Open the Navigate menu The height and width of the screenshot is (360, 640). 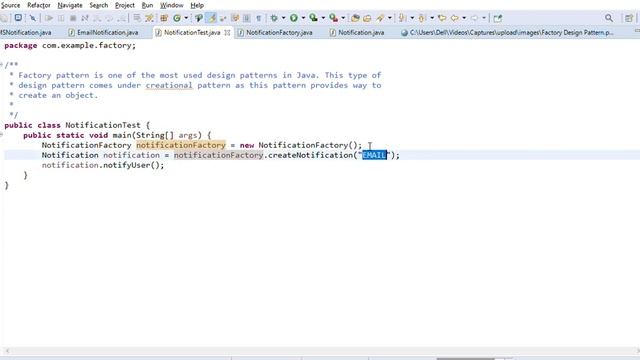pyautogui.click(x=70, y=5)
